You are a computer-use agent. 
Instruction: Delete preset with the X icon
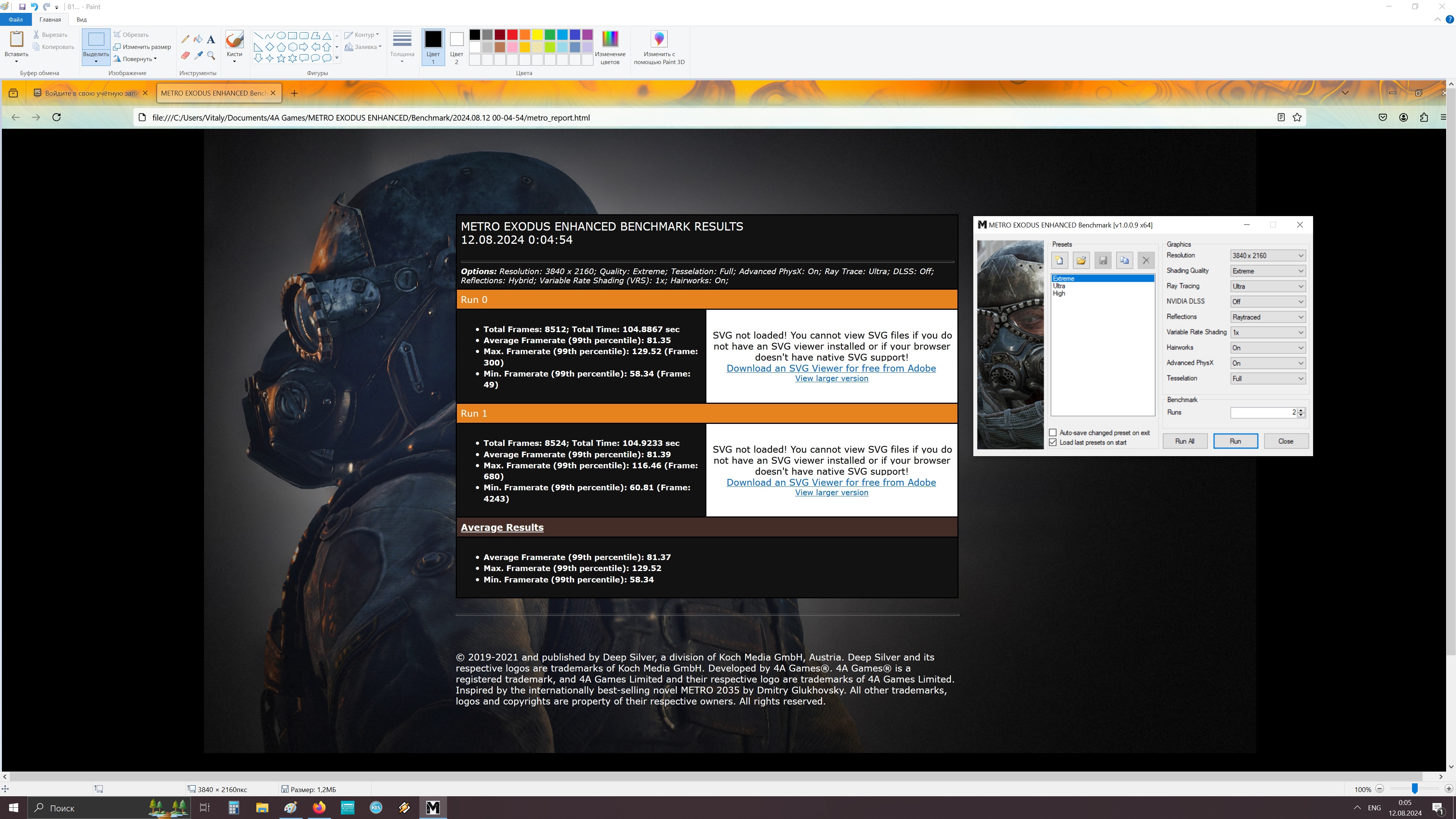1146,260
